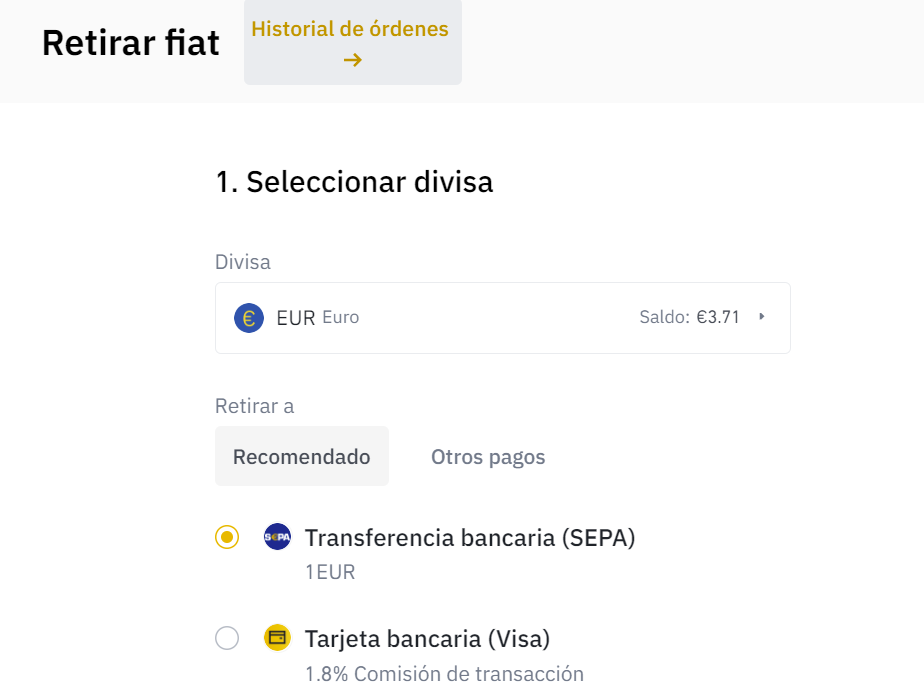Click the Tarjeta bancaria (Visa) label
924x697 pixels.
click(427, 638)
